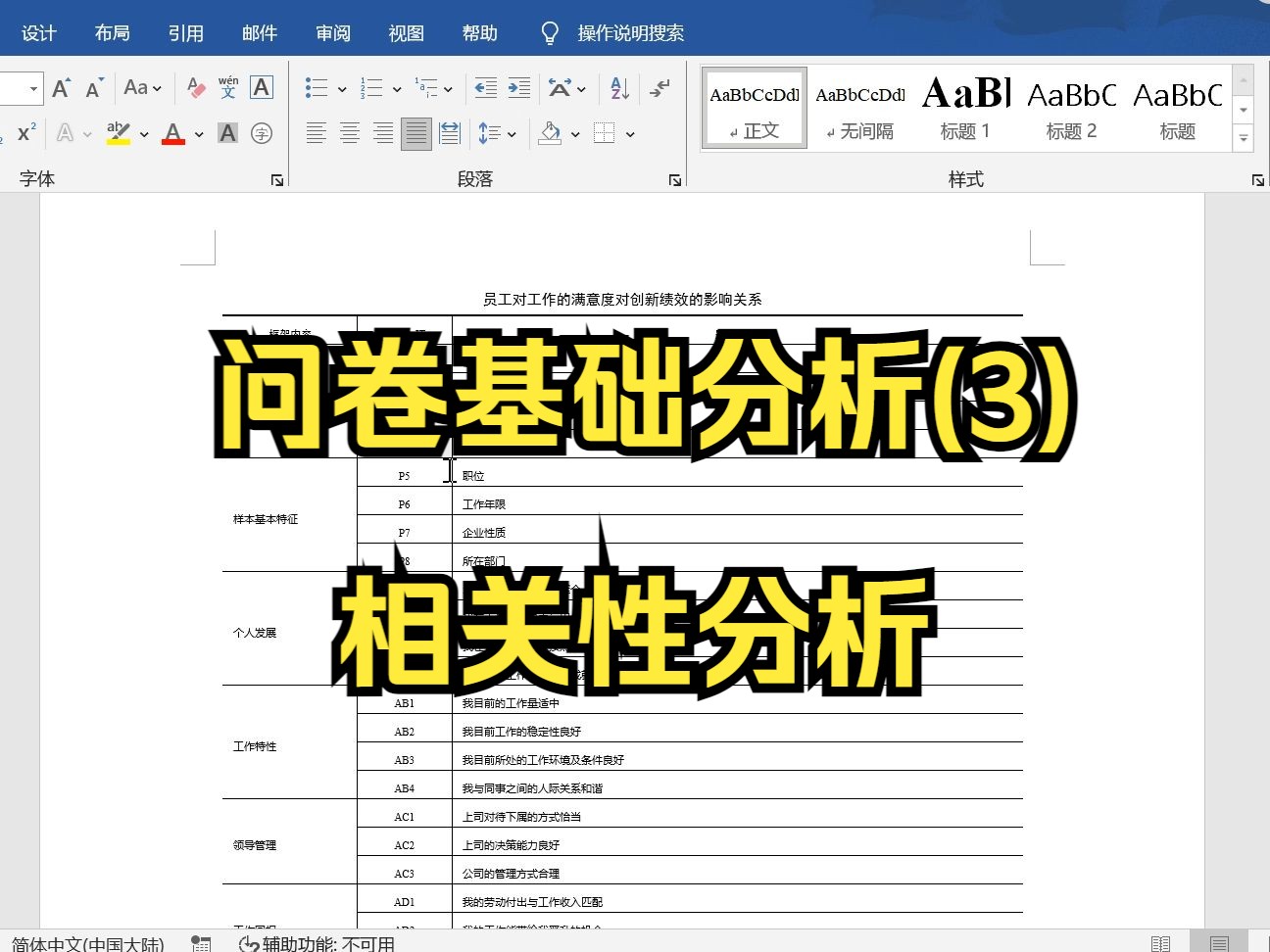This screenshot has height=952, width=1270.
Task: Expand the styles gallery more arrow
Action: (x=1244, y=138)
